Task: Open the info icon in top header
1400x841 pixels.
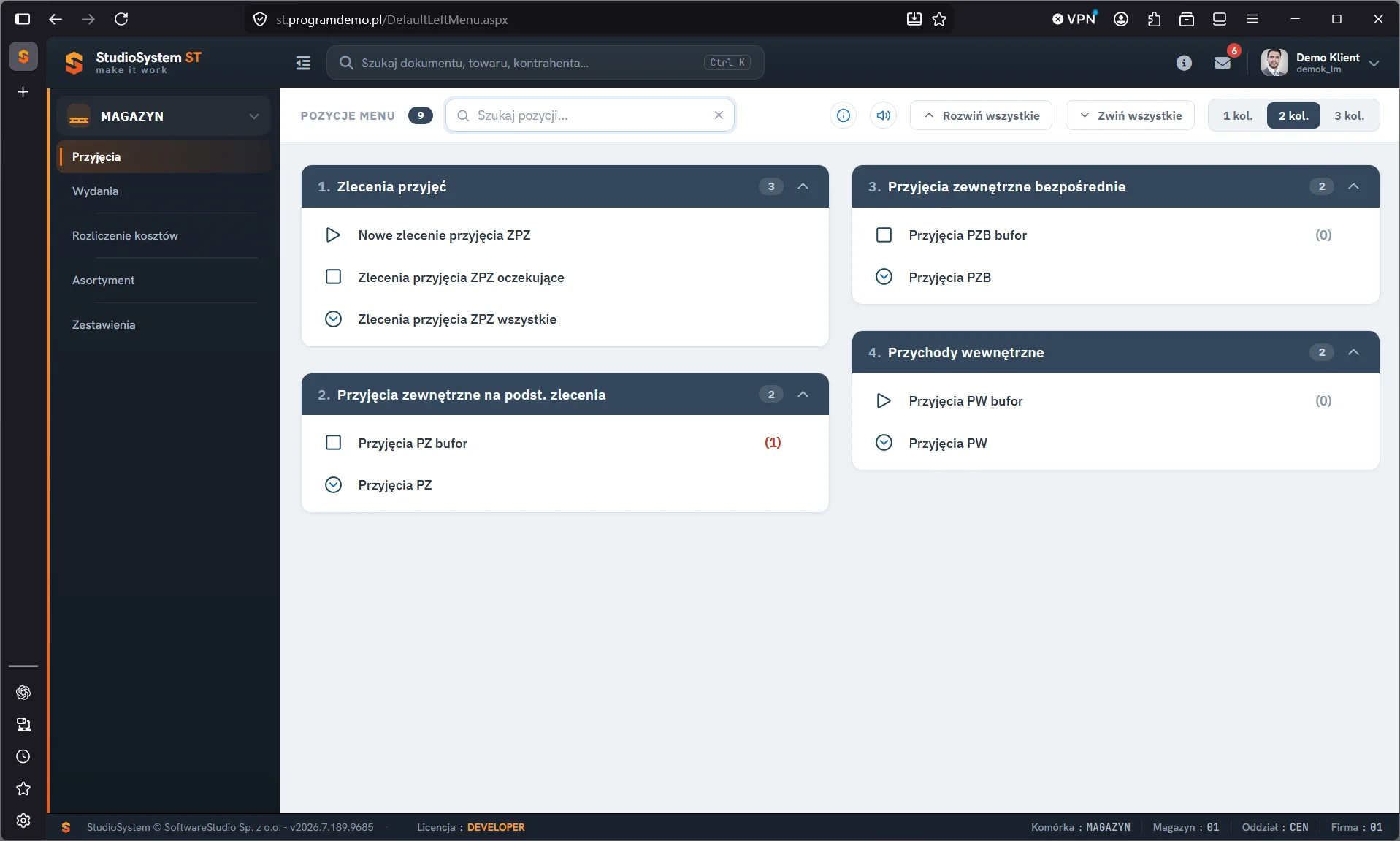Action: pos(1184,63)
